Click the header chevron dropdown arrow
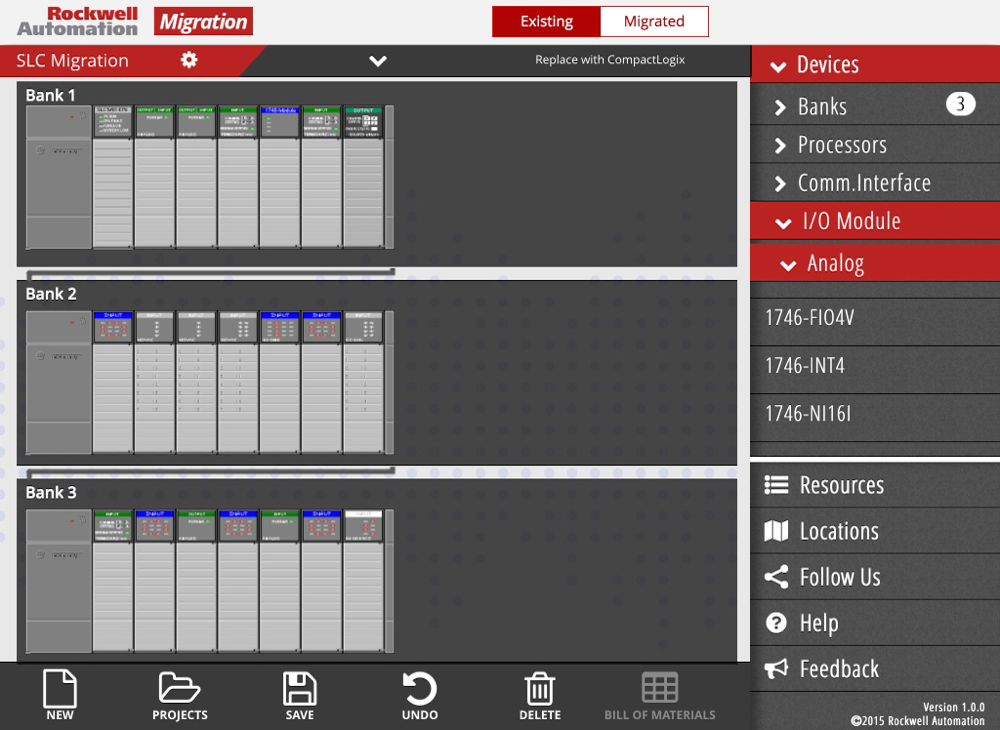 click(378, 61)
